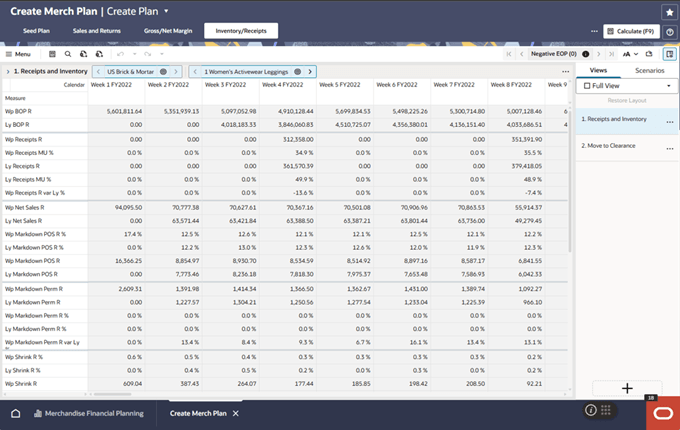Go to next product after Women's Activewear Leggings
680x430 pixels.
tap(310, 72)
